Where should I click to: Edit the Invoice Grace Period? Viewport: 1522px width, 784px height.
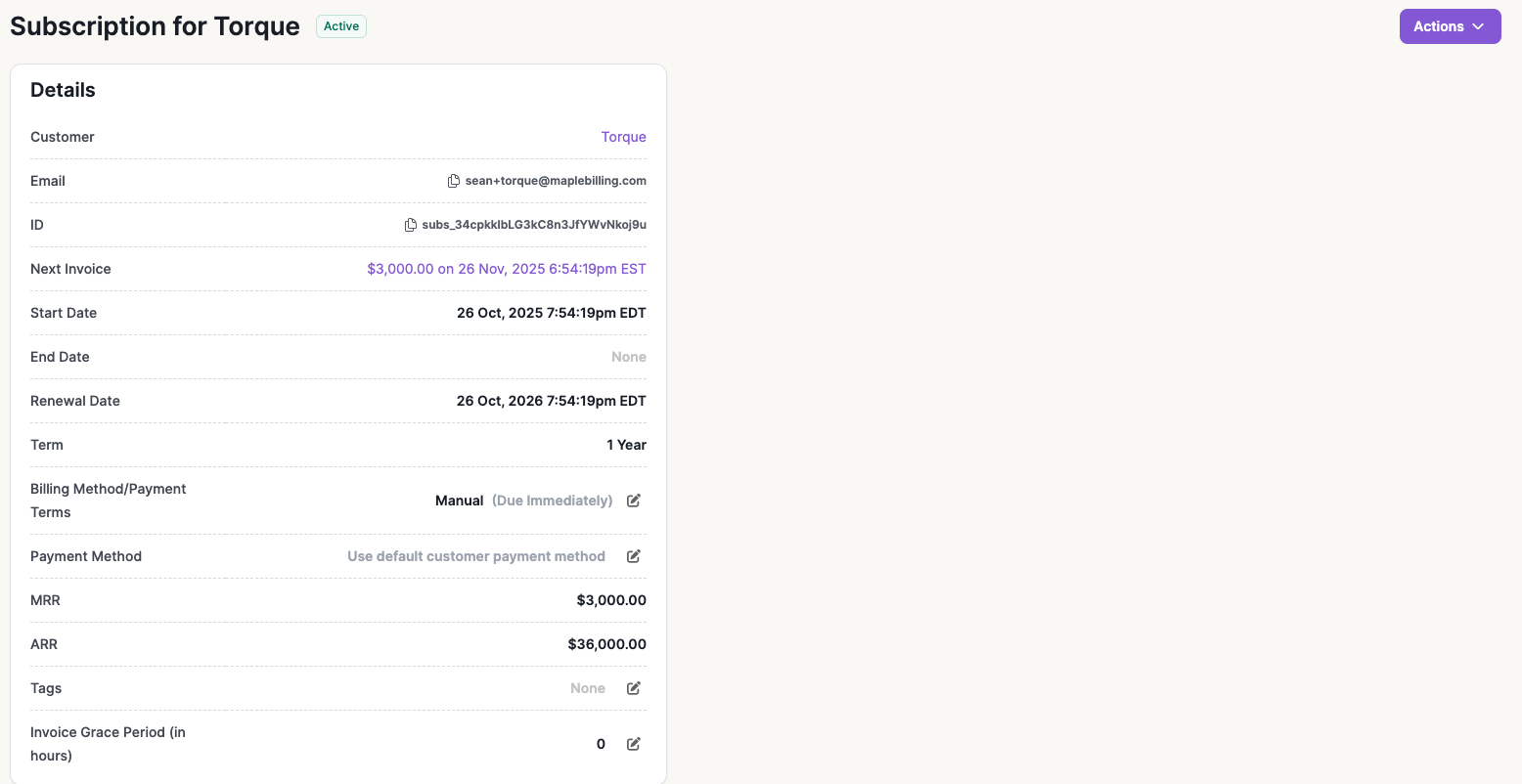(x=634, y=744)
